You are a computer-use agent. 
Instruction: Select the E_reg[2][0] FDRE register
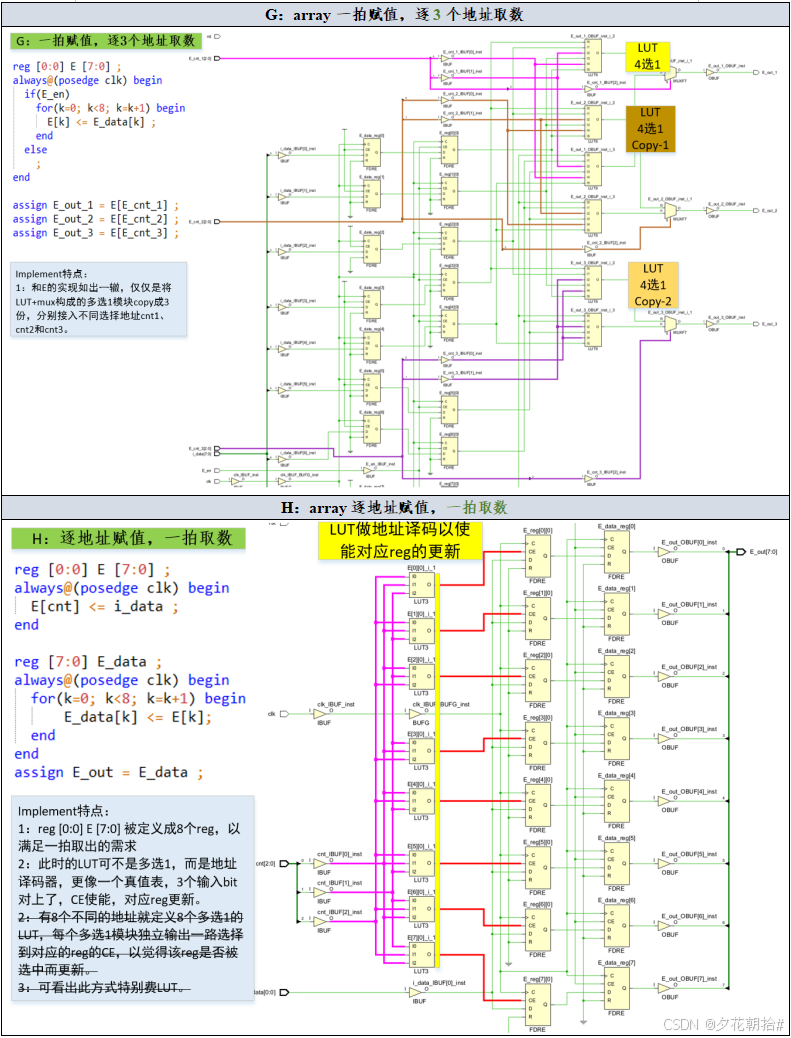tap(537, 681)
